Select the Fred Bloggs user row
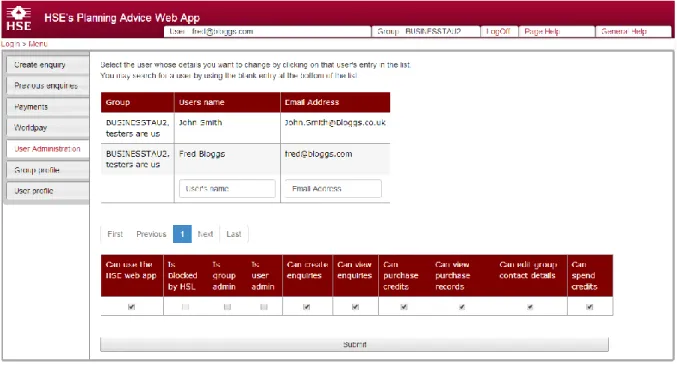 [245, 159]
